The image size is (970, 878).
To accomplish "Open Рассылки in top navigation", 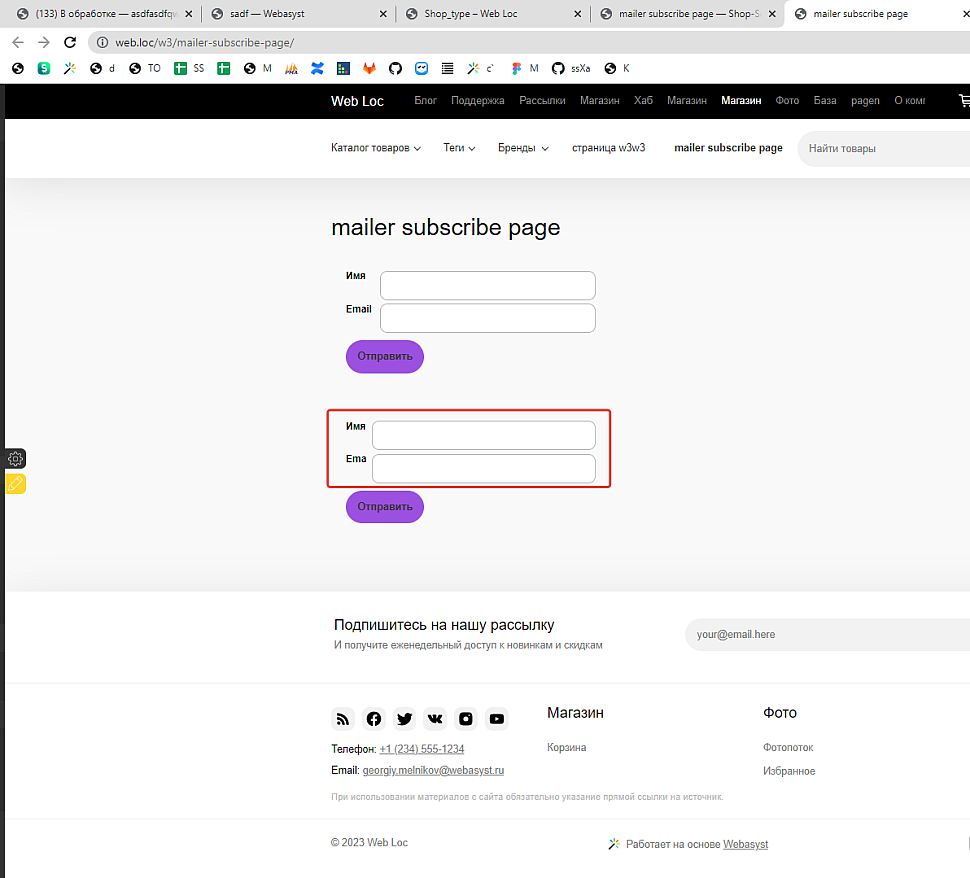I will (x=542, y=101).
